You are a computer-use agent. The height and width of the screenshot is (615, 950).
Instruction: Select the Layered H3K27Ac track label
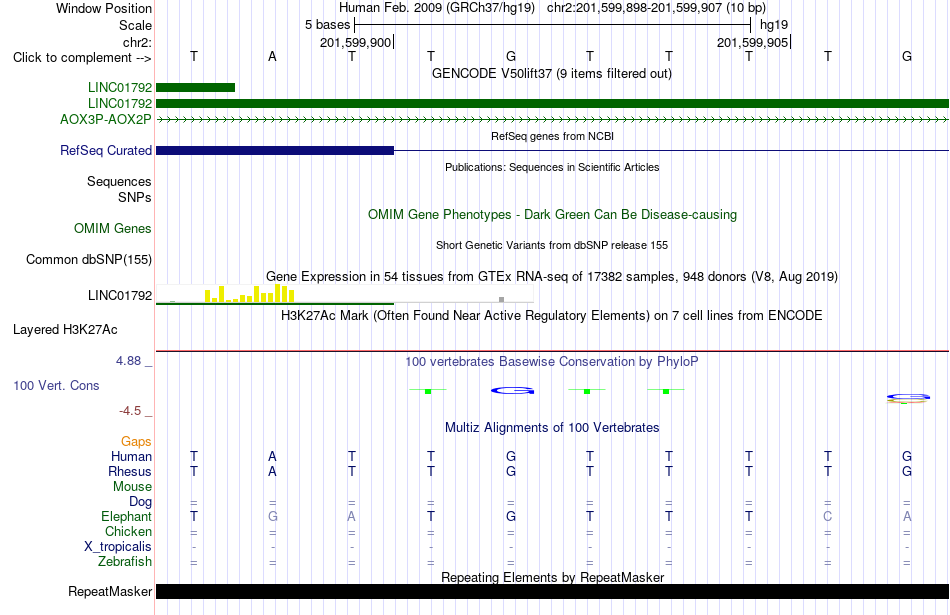[x=65, y=330]
